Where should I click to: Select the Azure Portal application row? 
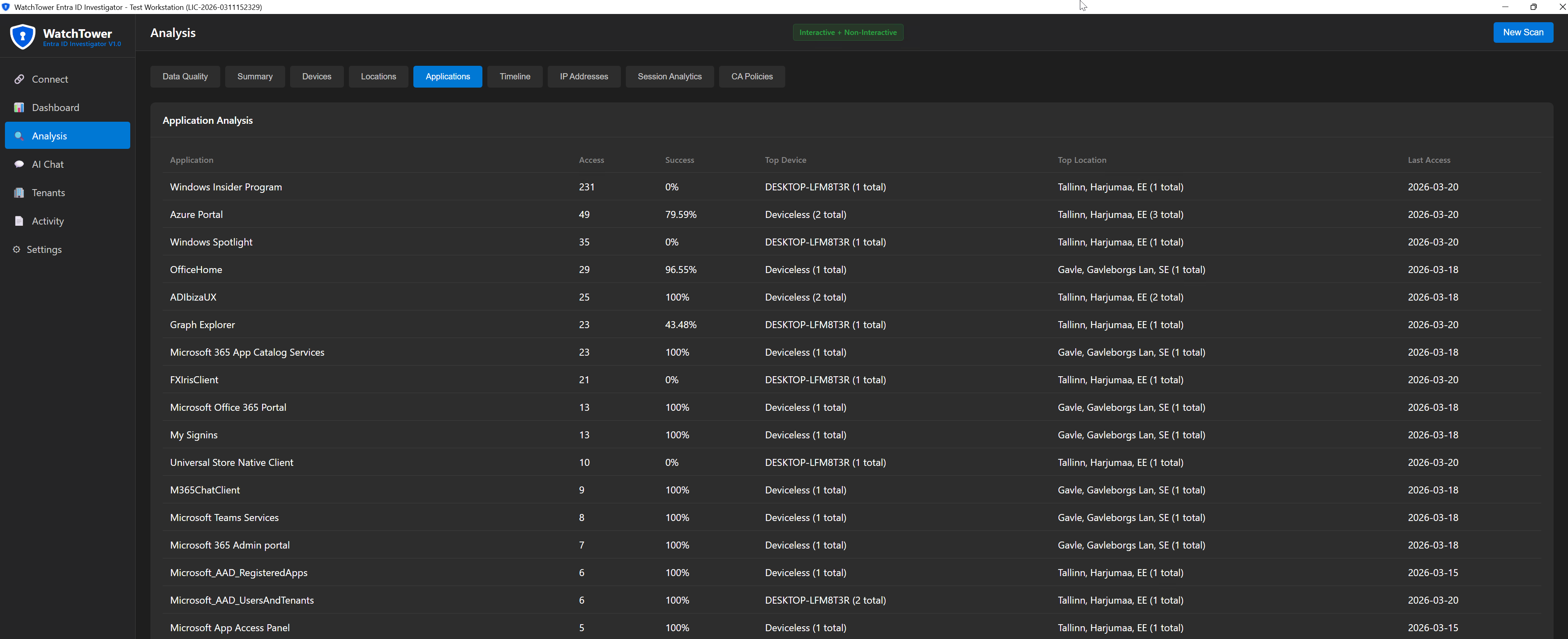196,214
